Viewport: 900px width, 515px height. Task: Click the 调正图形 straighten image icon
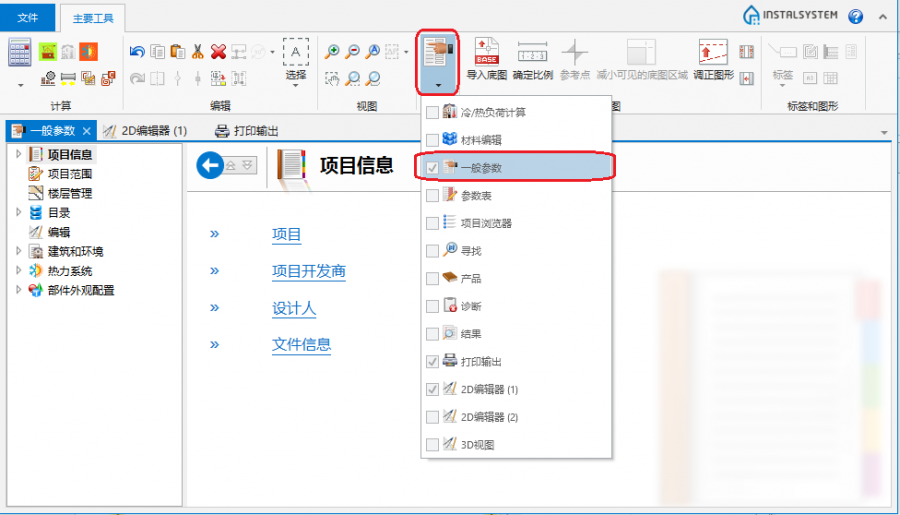click(713, 58)
